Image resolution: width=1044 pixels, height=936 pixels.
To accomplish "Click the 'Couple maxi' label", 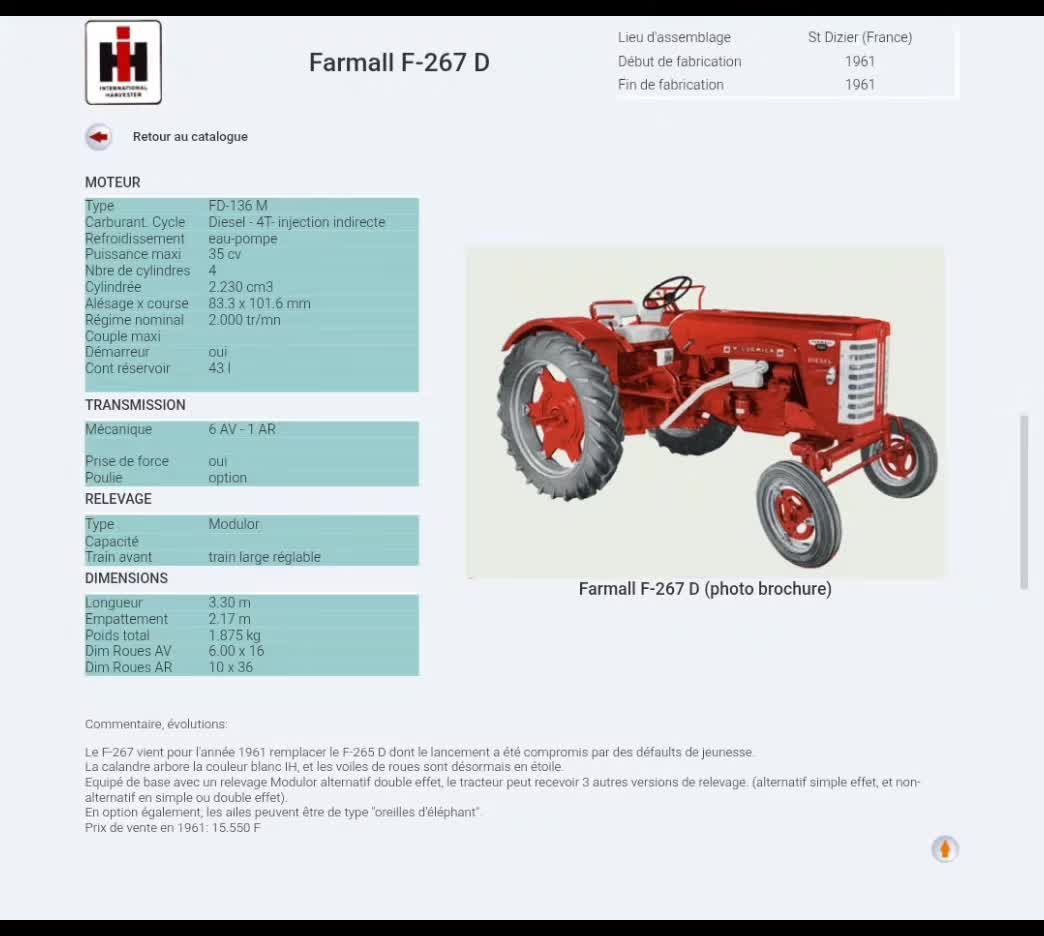I will click(x=123, y=336).
